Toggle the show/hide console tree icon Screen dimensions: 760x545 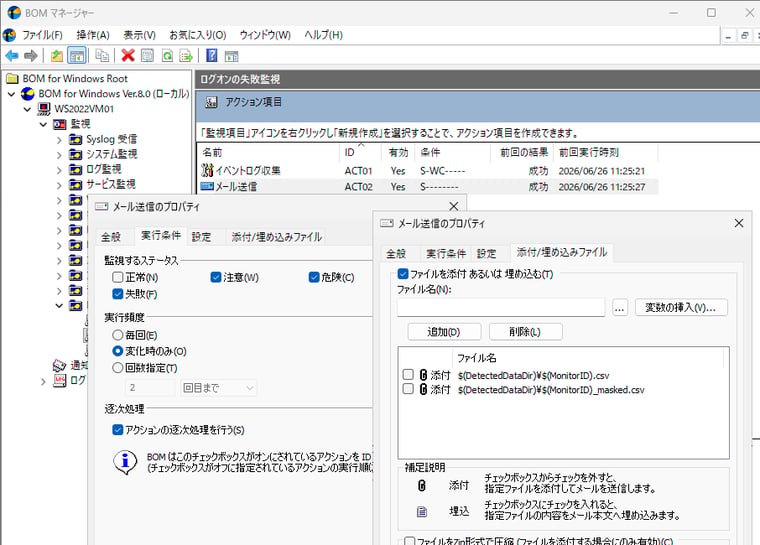click(77, 56)
